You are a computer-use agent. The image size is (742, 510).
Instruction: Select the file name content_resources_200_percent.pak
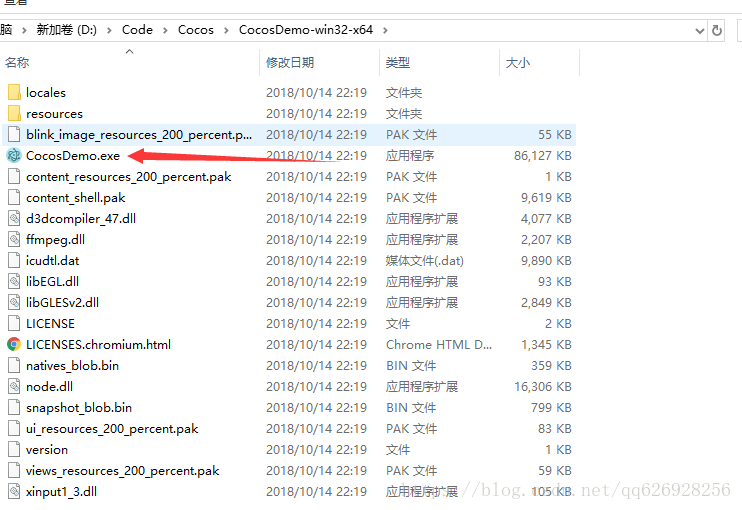129,176
